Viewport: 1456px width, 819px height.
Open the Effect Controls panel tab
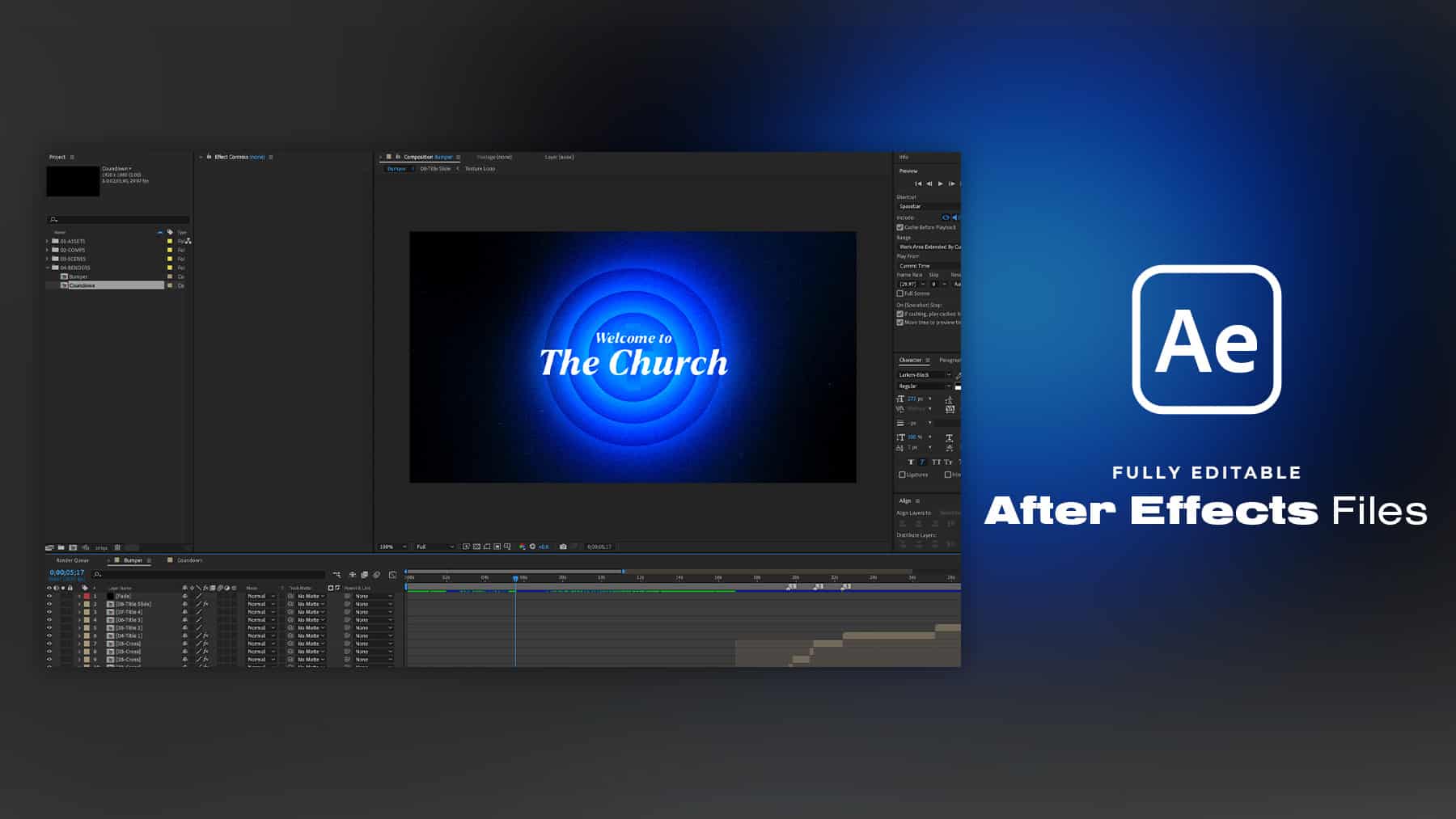tap(239, 157)
